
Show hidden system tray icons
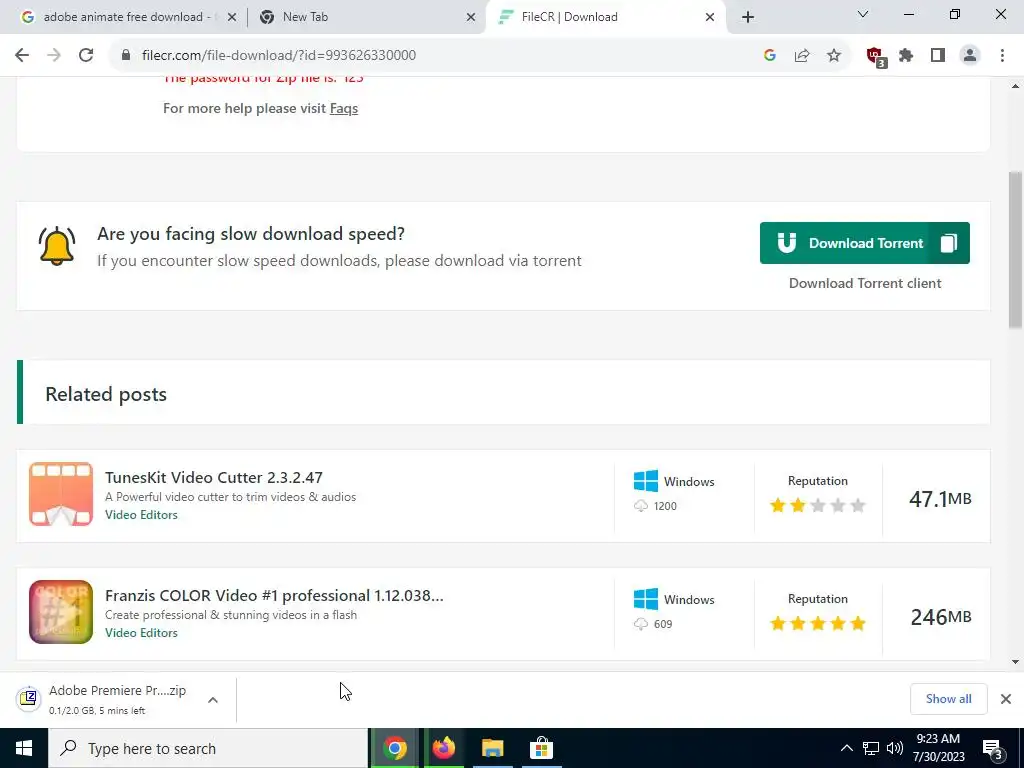pos(846,748)
